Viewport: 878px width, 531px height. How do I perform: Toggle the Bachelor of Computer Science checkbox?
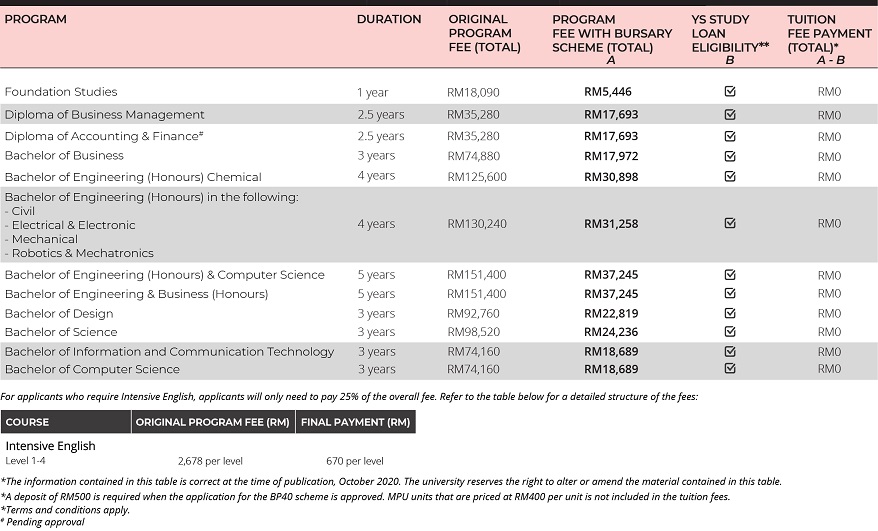coord(729,369)
